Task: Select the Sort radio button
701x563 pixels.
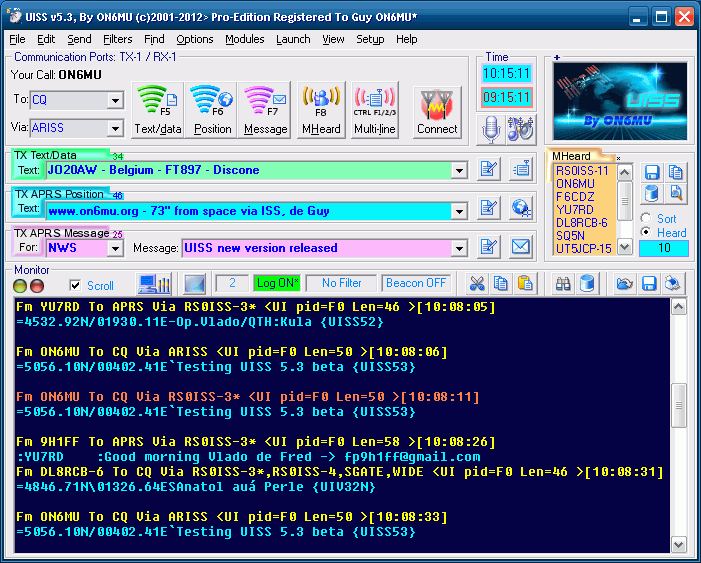Action: 646,218
